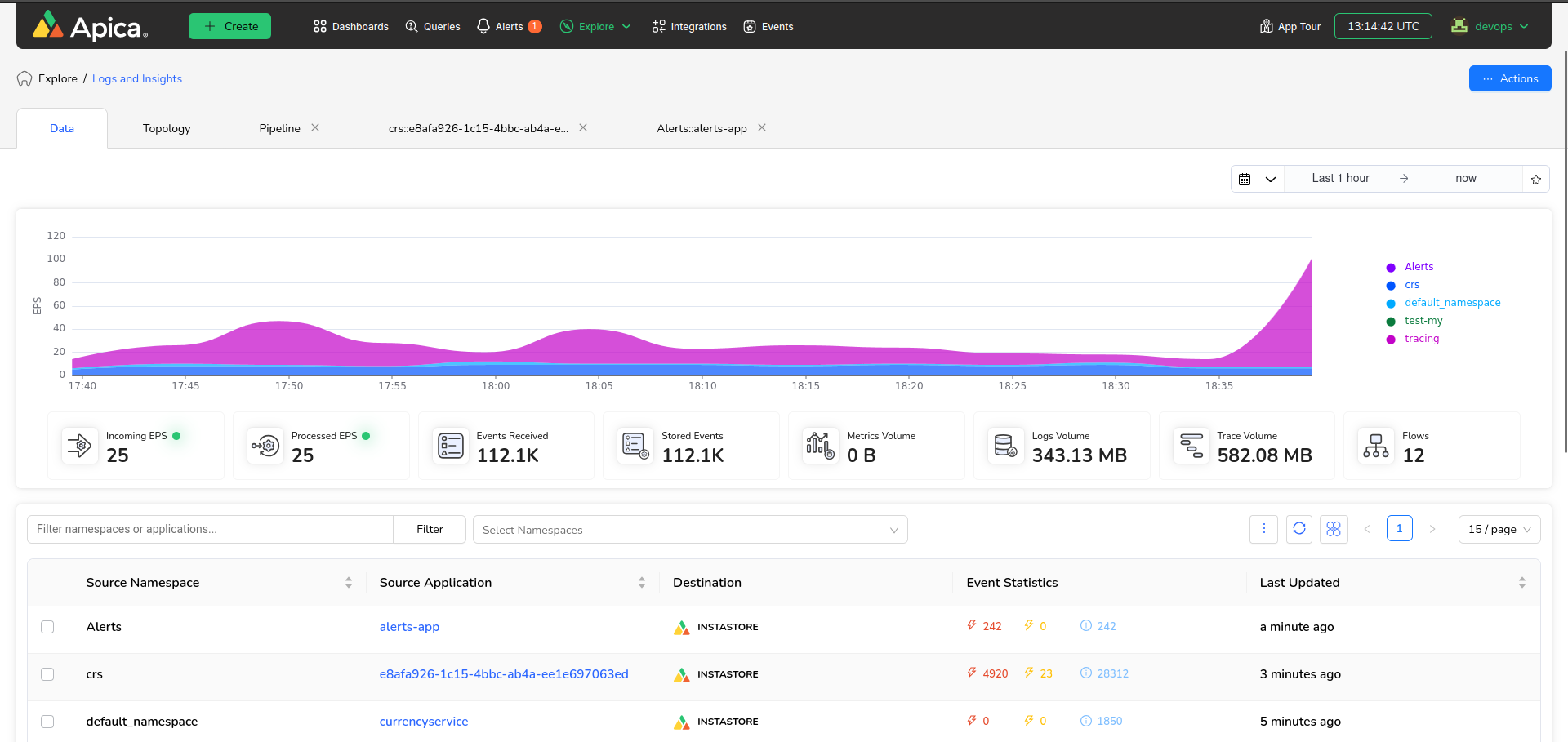Expand the 15 / page size dropdown
1568x742 pixels.
(1499, 529)
